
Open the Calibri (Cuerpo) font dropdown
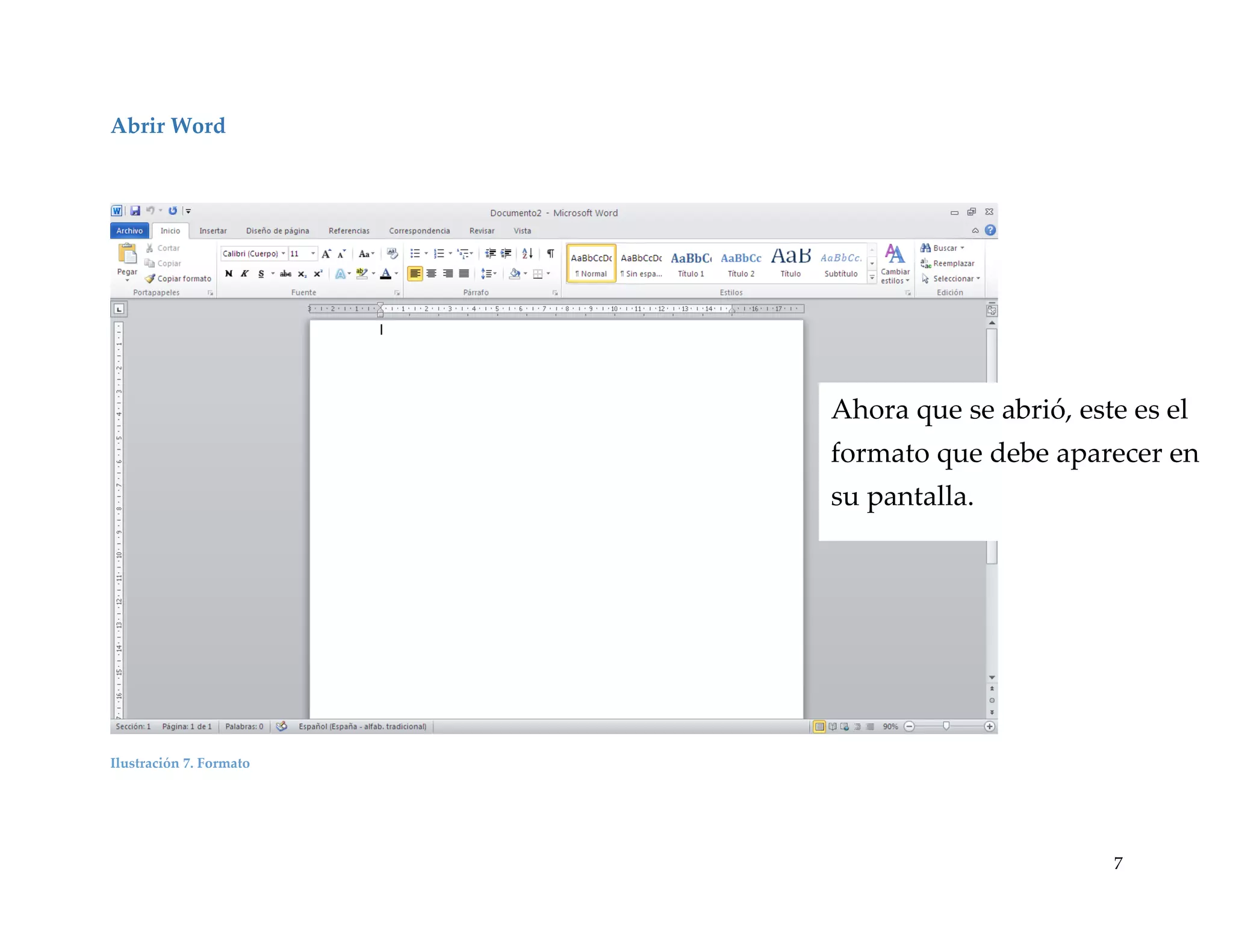click(x=283, y=253)
